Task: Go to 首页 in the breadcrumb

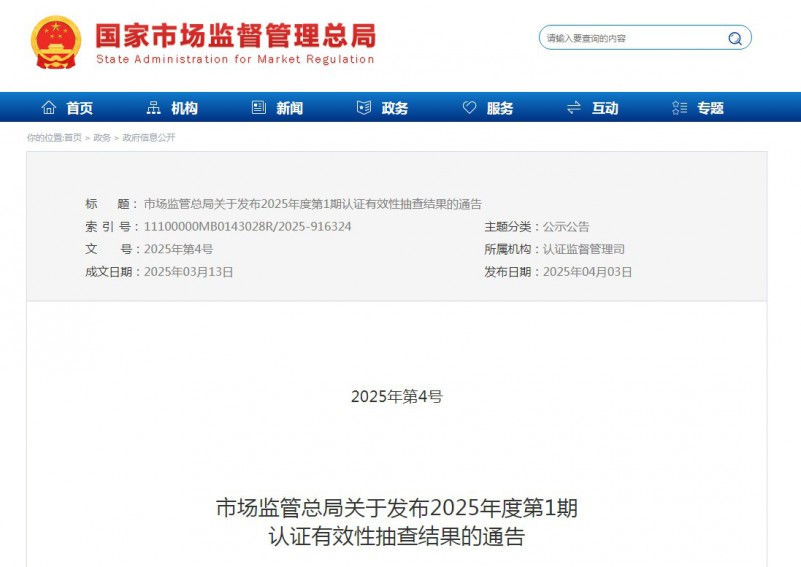Action: 73,137
